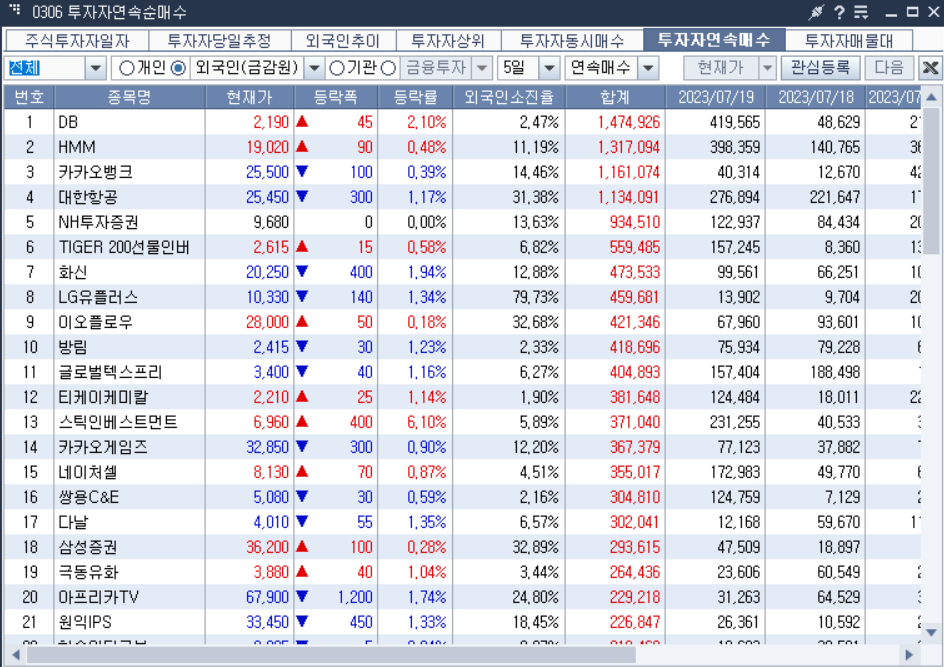Viewport: 944px width, 667px height.
Task: Click the 현재가 button in filter bar
Action: pyautogui.click(x=721, y=68)
